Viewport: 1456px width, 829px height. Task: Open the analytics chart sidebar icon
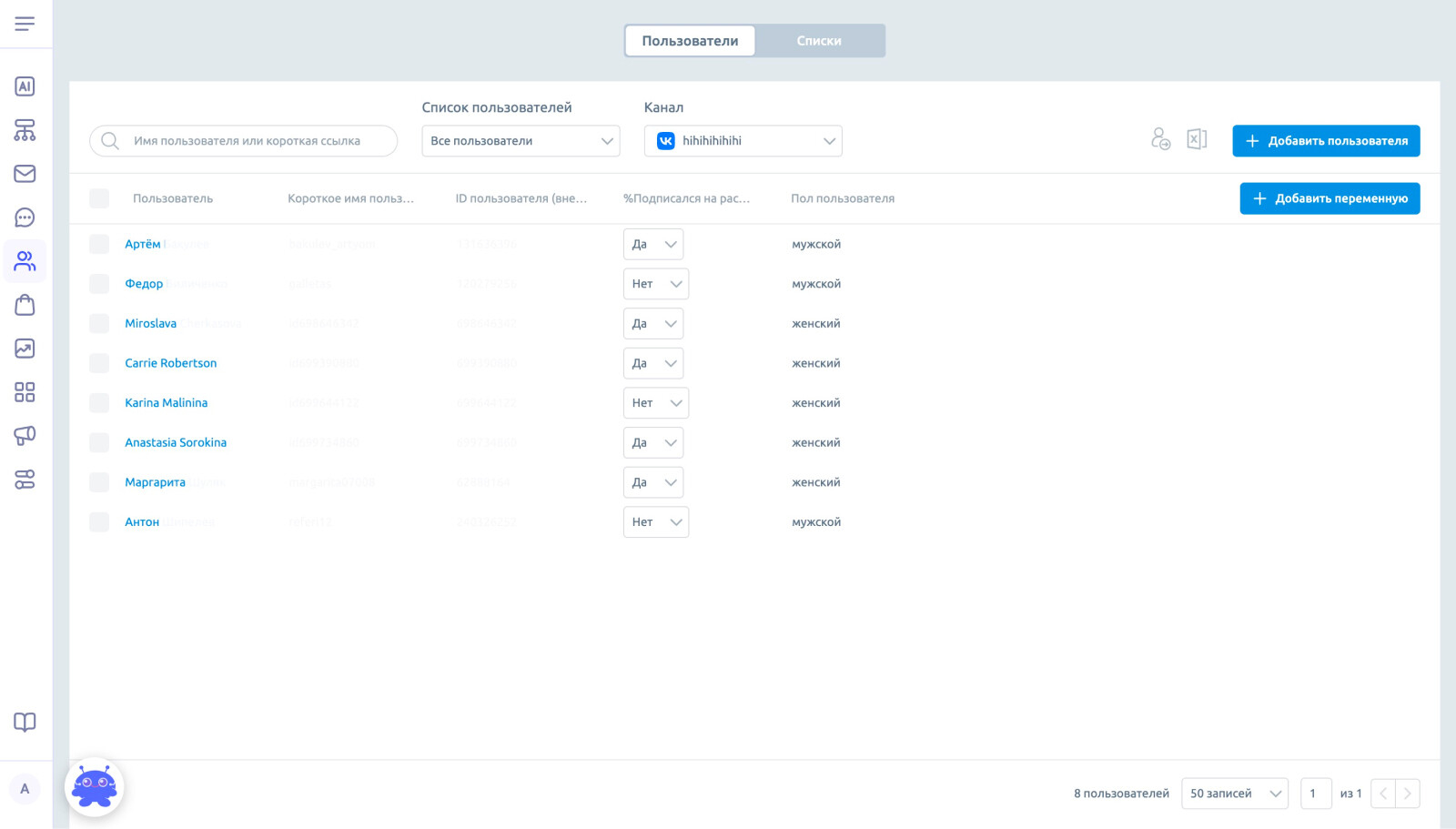(25, 349)
